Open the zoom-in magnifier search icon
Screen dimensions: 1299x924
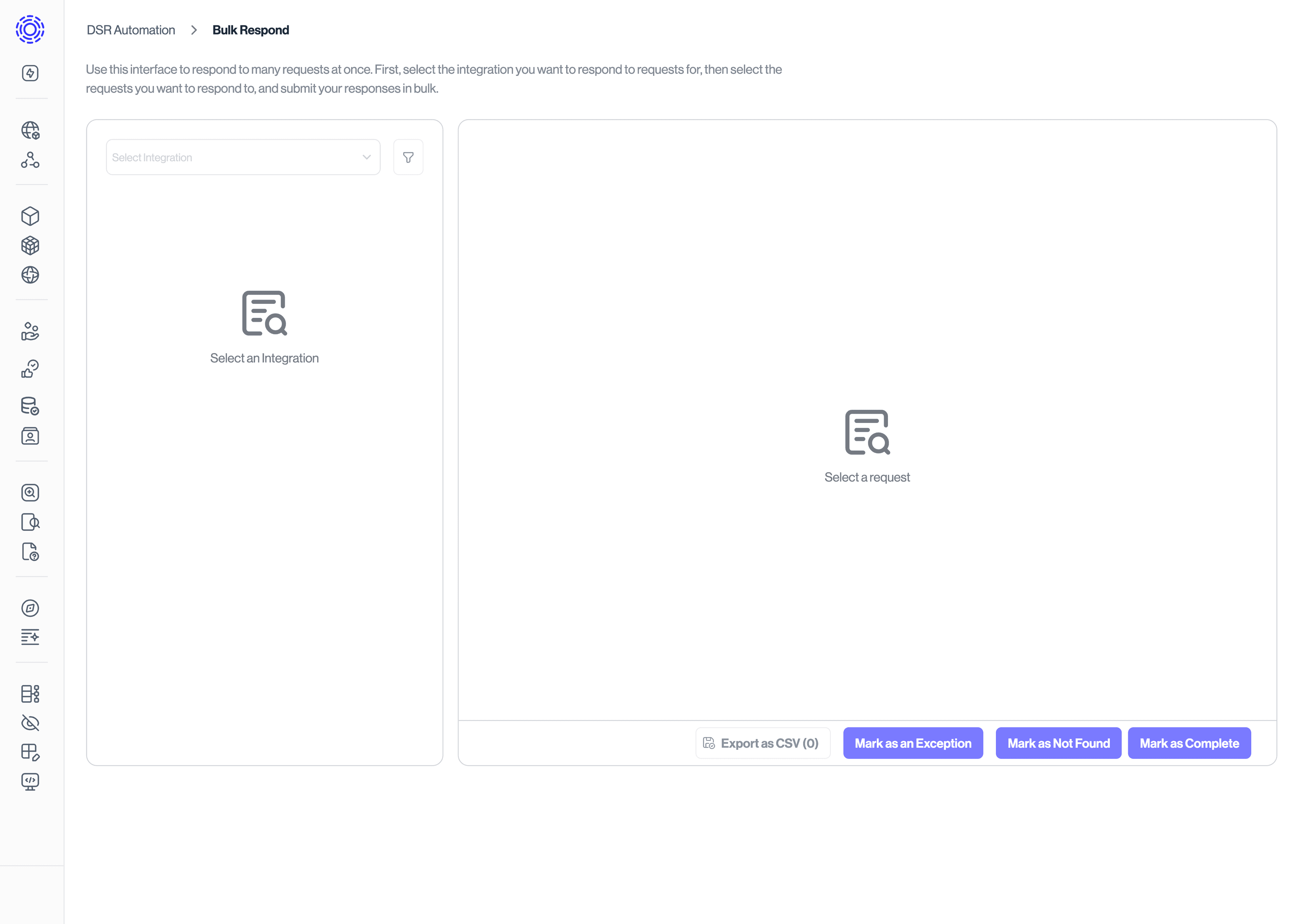pyautogui.click(x=29, y=493)
